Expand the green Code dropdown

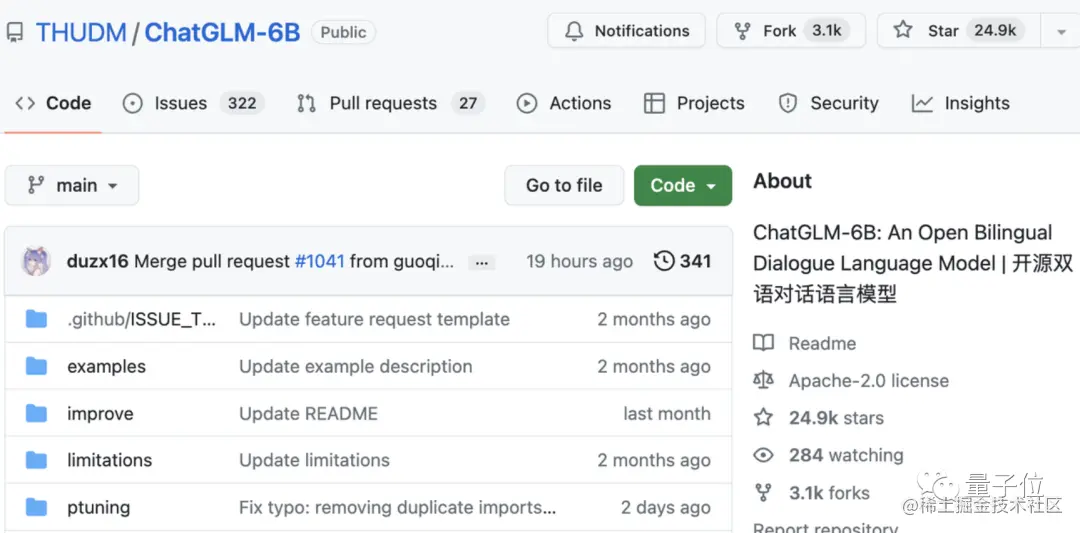683,185
